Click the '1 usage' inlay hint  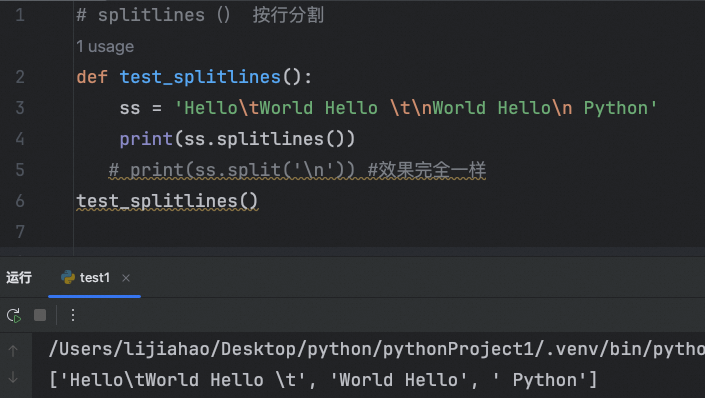pos(105,46)
